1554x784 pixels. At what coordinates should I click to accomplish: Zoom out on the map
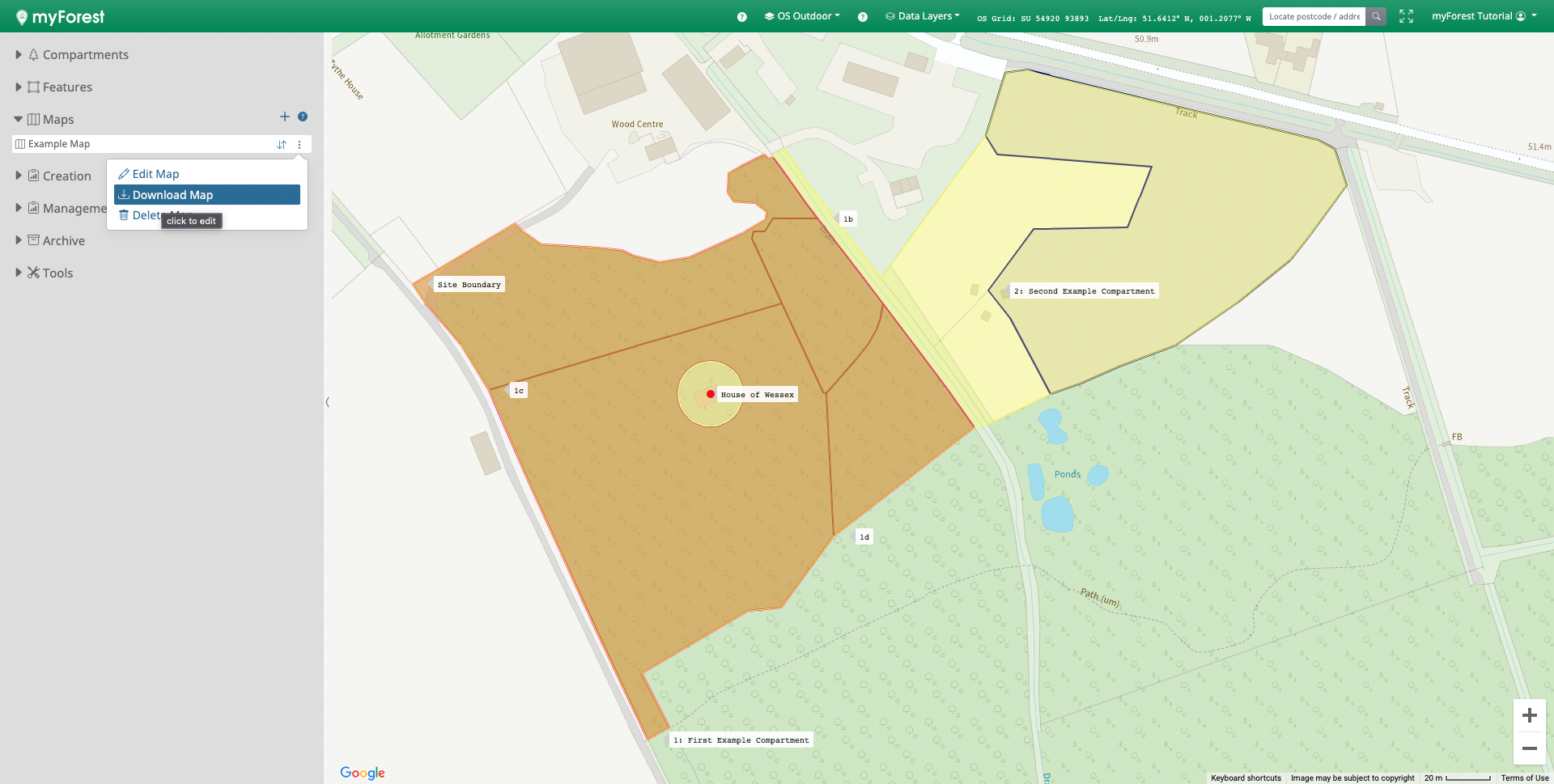coord(1529,748)
